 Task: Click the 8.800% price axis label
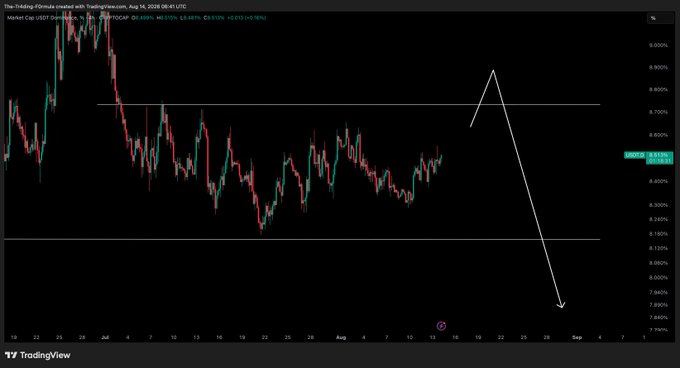point(658,90)
